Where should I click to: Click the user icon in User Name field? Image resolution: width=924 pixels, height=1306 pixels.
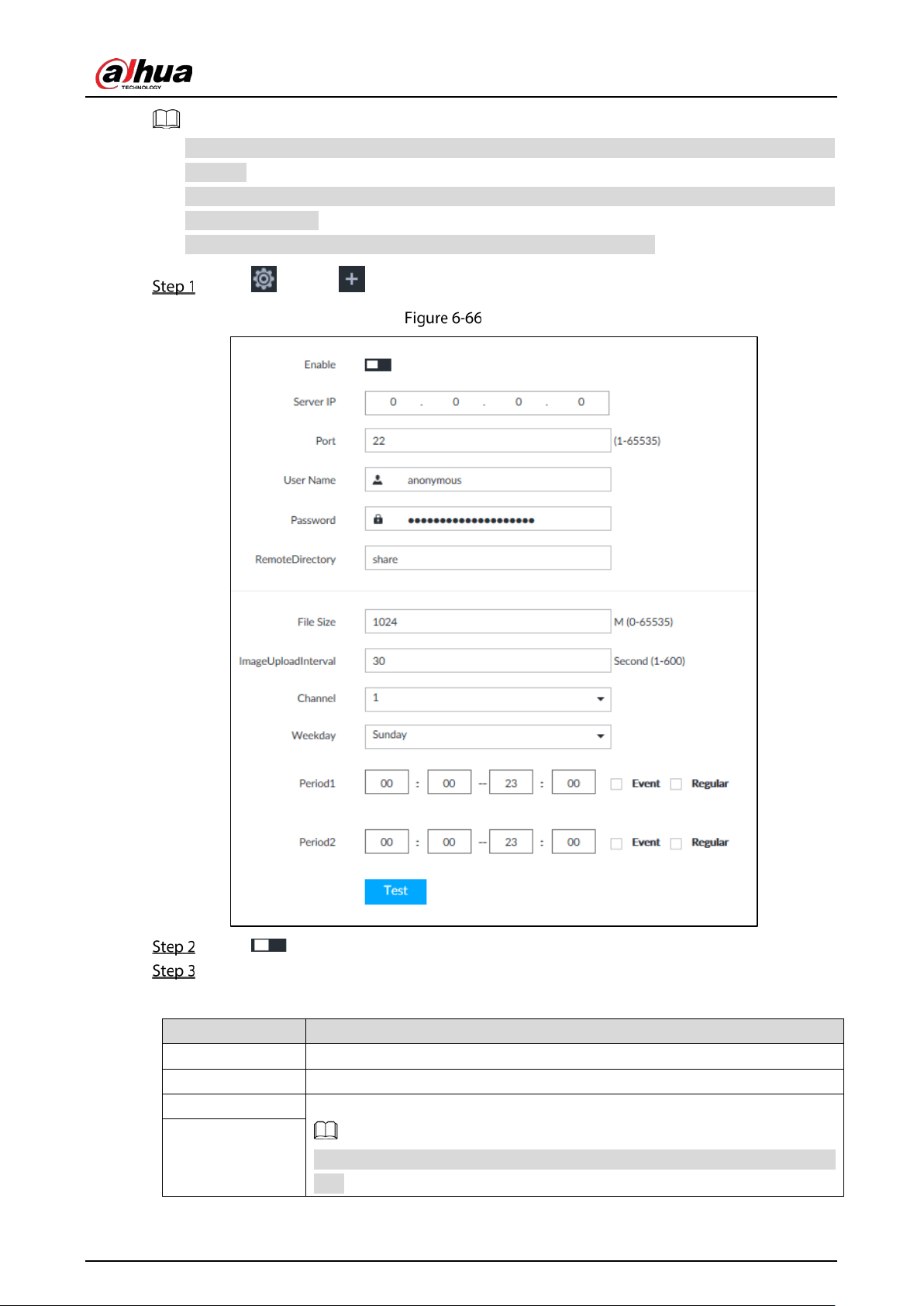(378, 480)
